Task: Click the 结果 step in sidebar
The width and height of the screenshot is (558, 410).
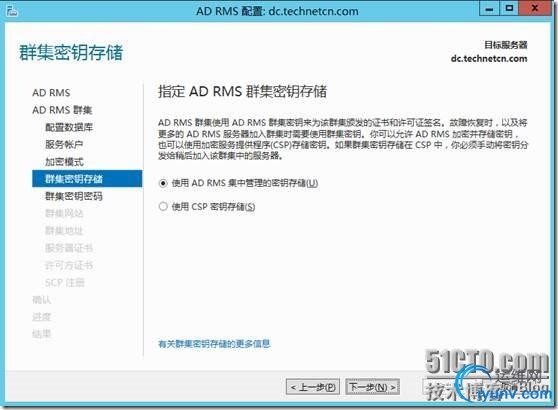Action: click(42, 334)
